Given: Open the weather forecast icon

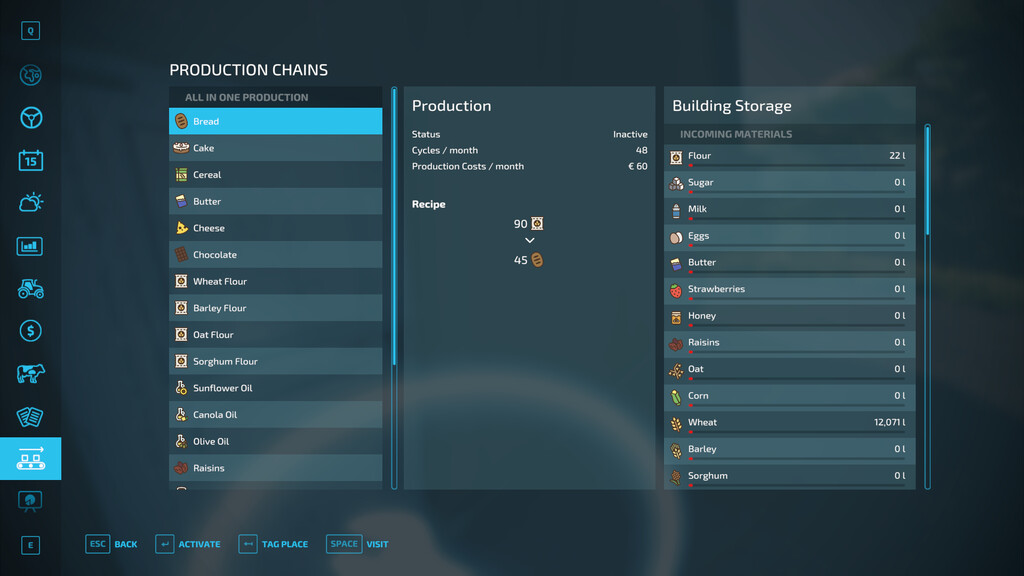Looking at the screenshot, I should 30,203.
